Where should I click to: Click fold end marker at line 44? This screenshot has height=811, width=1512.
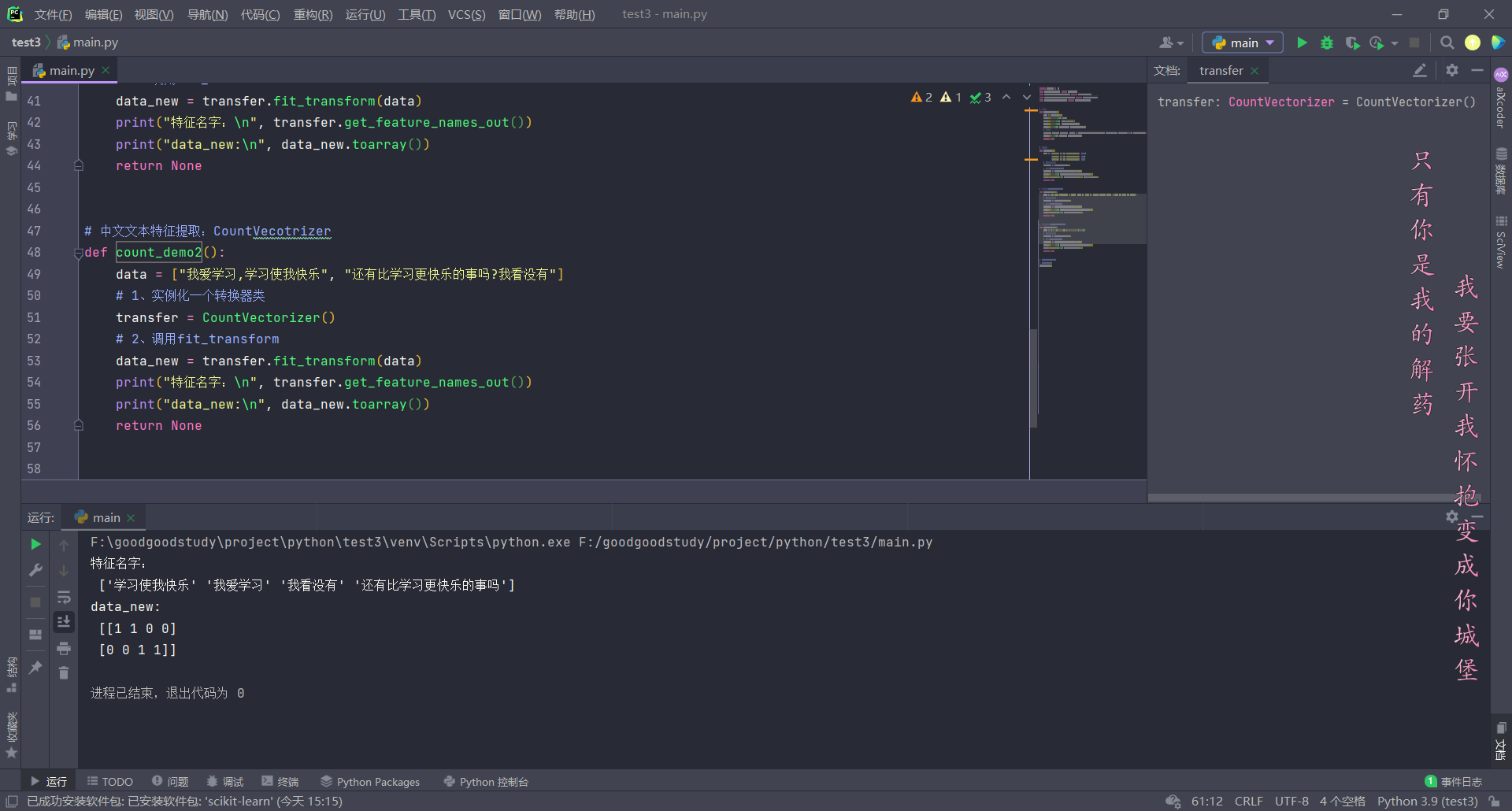(78, 165)
